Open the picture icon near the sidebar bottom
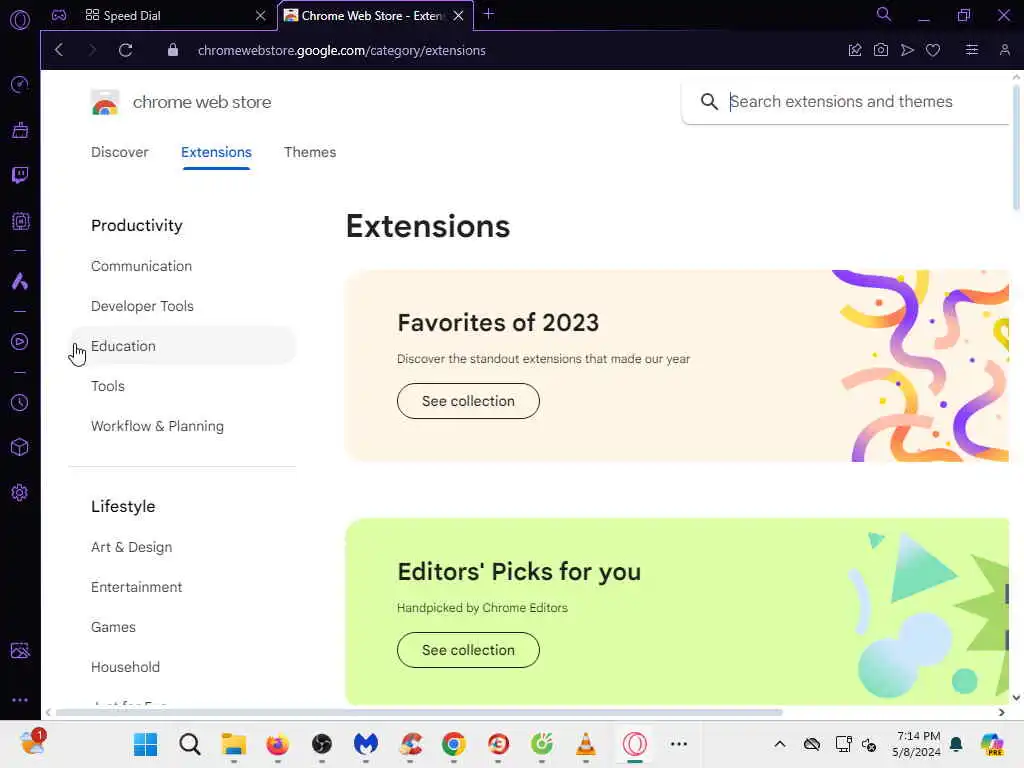 click(20, 650)
